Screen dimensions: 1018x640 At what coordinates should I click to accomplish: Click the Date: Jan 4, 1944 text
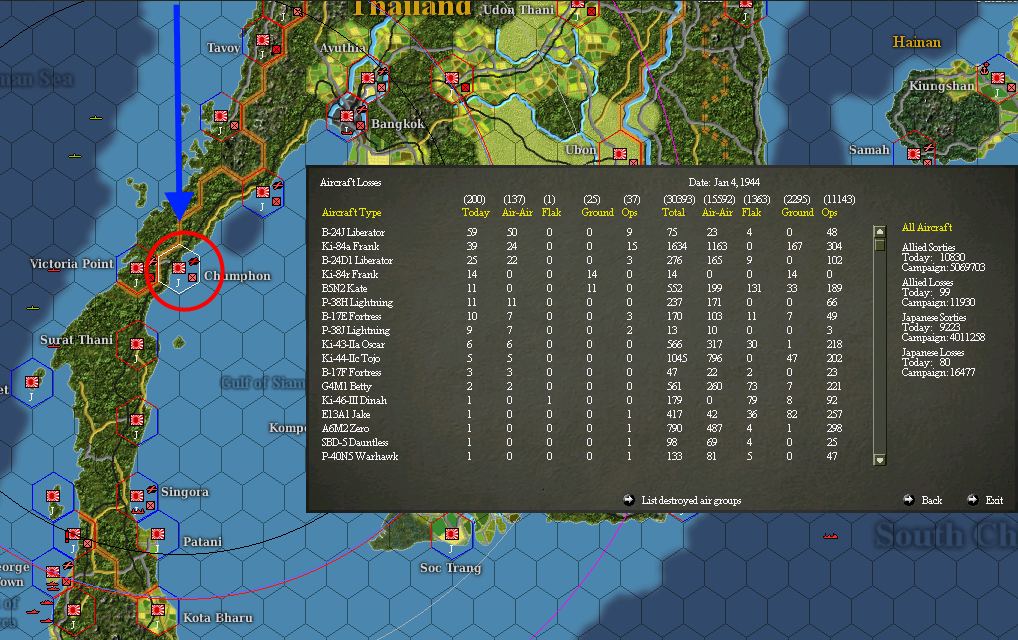[x=724, y=182]
